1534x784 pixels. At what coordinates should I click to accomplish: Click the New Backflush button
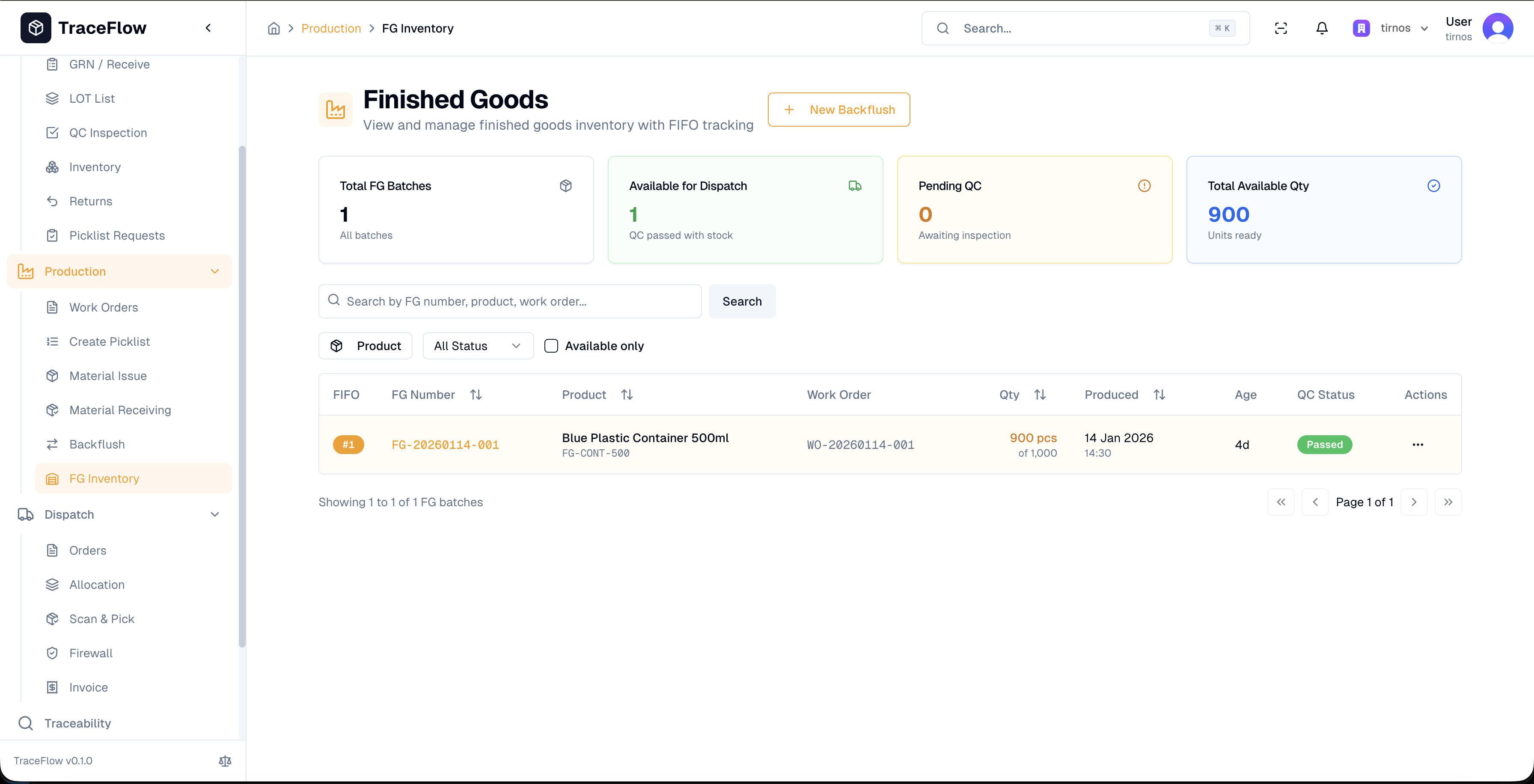click(x=838, y=110)
